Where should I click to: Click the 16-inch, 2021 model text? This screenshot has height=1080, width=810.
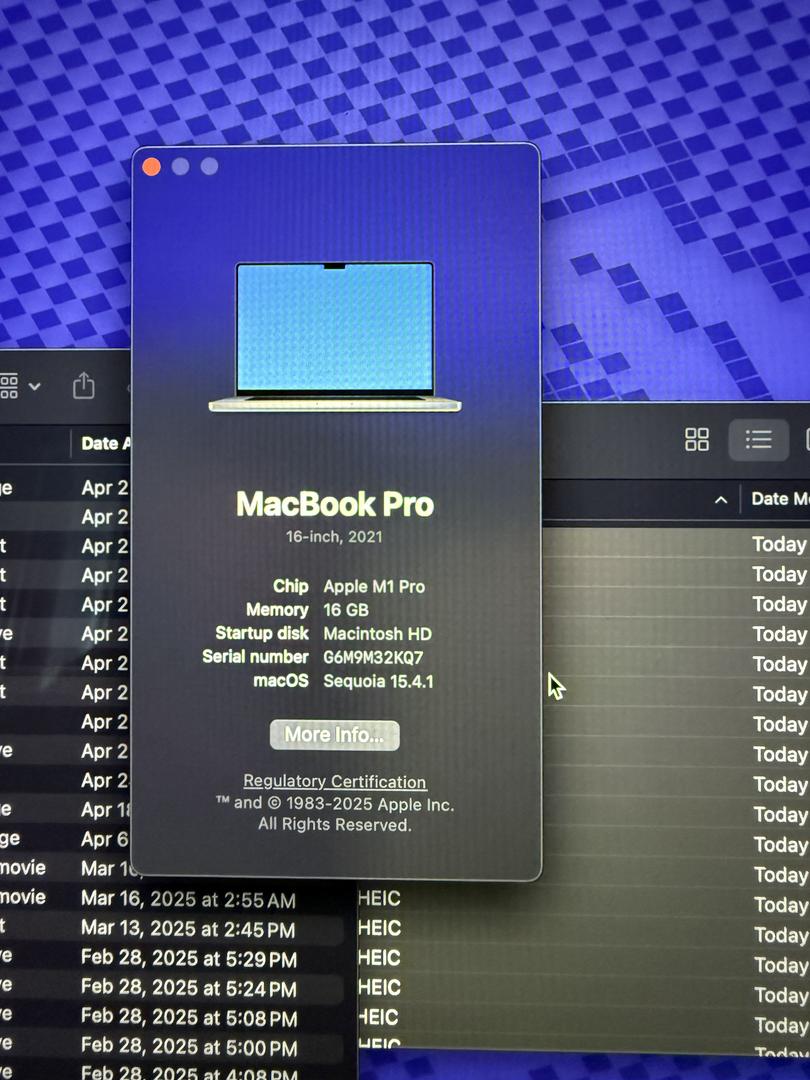click(334, 537)
